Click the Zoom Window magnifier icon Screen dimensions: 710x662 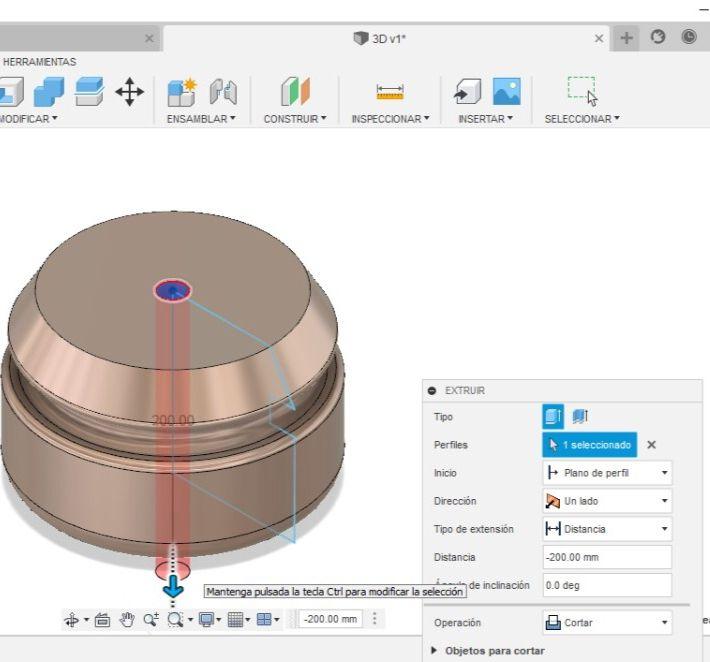point(175,619)
